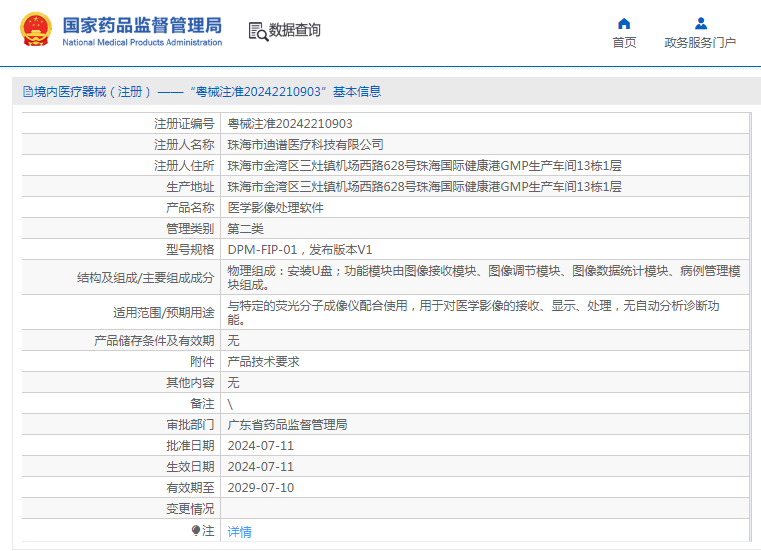Image resolution: width=761 pixels, height=551 pixels.
Task: Click the 数据查询 heading text
Action: [295, 30]
